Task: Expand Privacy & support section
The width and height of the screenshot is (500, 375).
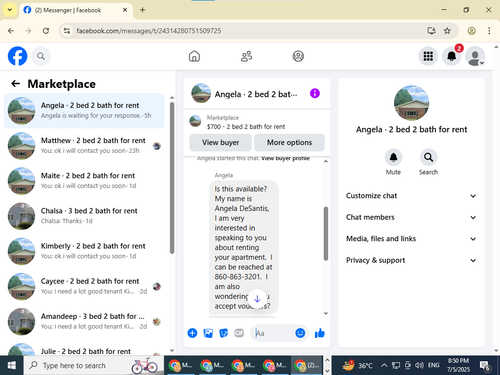Action: 411,260
